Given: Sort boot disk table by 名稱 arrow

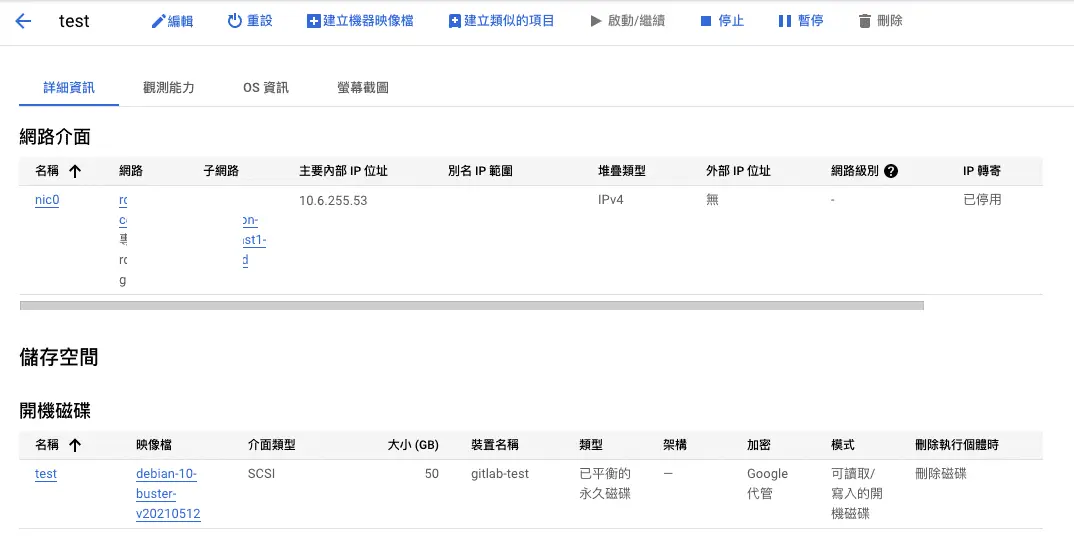Looking at the screenshot, I should click(x=74, y=445).
